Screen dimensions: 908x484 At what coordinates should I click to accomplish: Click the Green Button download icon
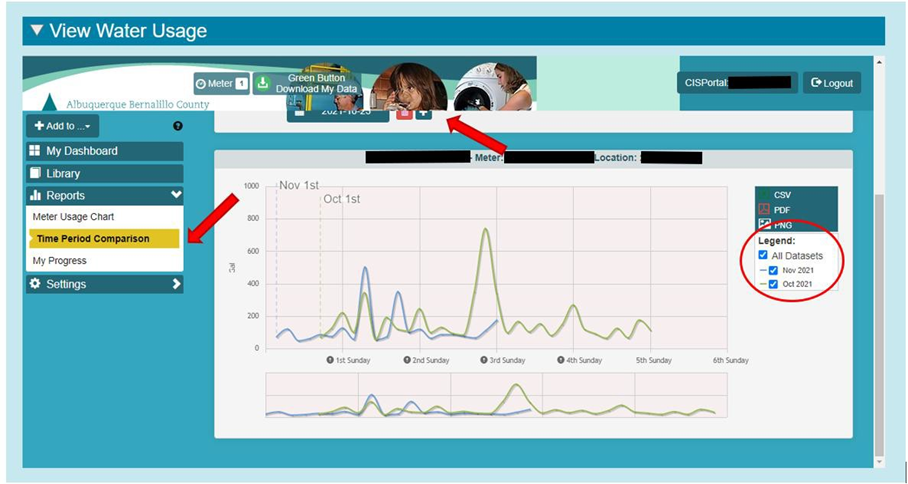pos(262,84)
